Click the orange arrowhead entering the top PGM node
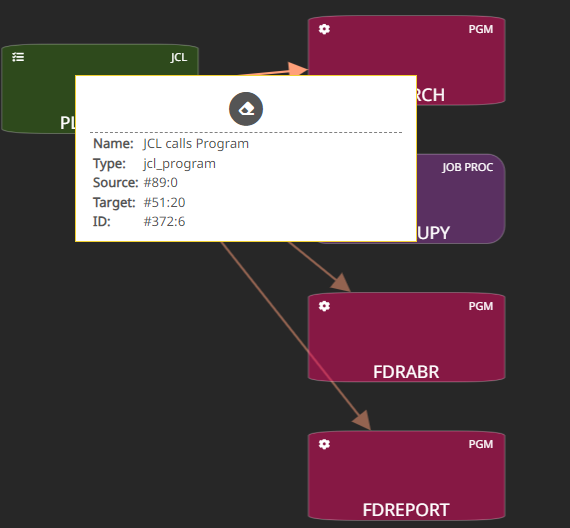Viewport: 570px width, 528px height. (x=298, y=69)
